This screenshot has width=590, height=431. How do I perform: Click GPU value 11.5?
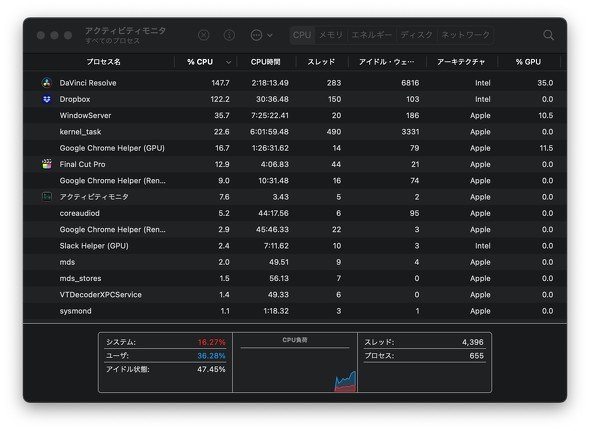(x=546, y=148)
